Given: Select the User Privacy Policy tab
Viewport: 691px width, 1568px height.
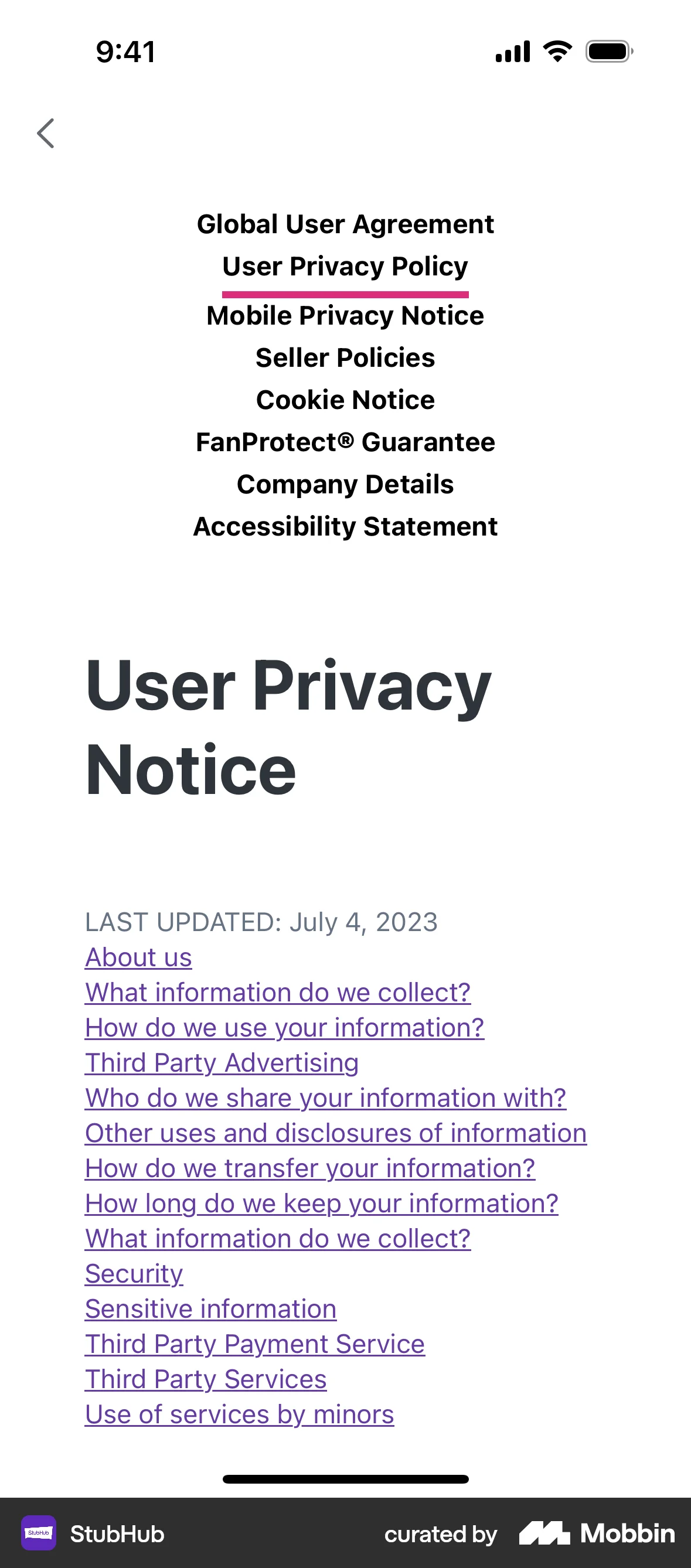Looking at the screenshot, I should (345, 267).
